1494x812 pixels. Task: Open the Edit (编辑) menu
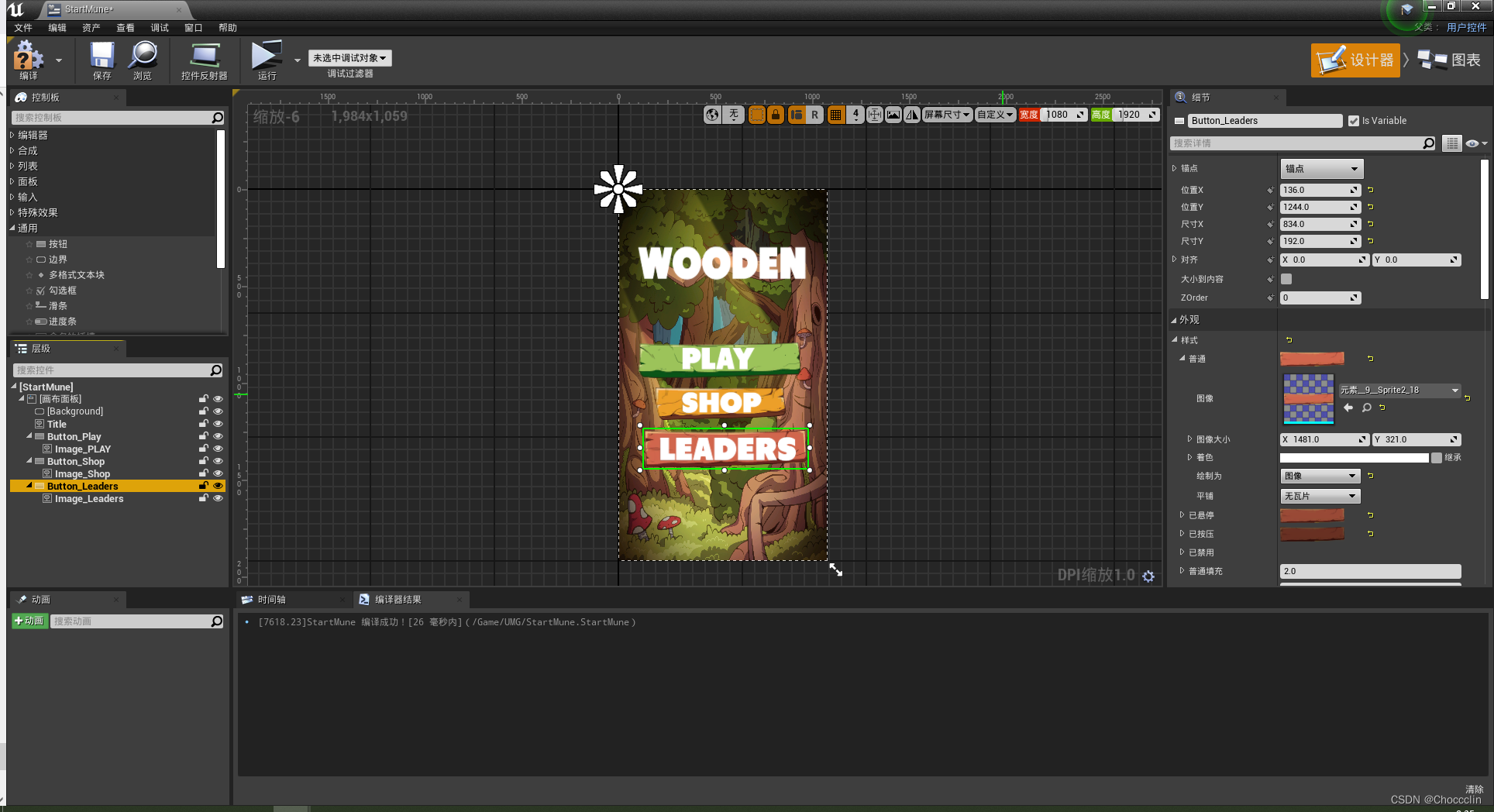pyautogui.click(x=57, y=28)
